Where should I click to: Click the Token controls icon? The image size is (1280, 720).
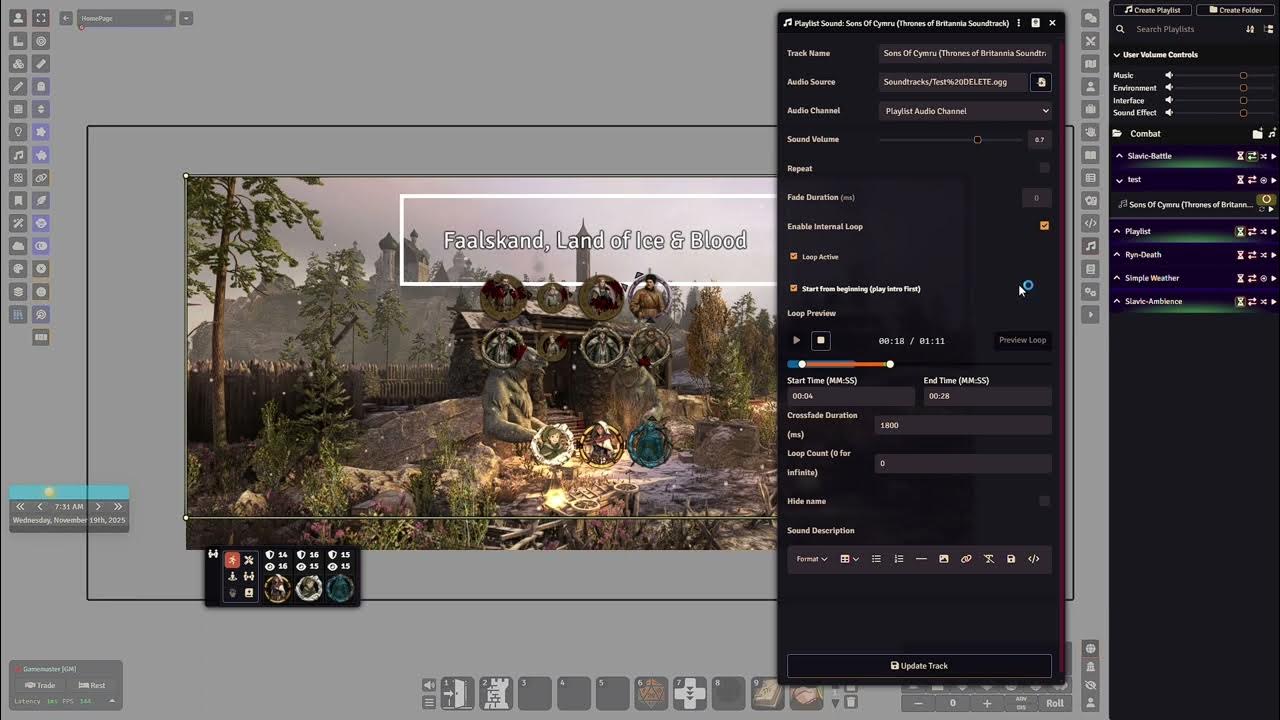[x=18, y=18]
